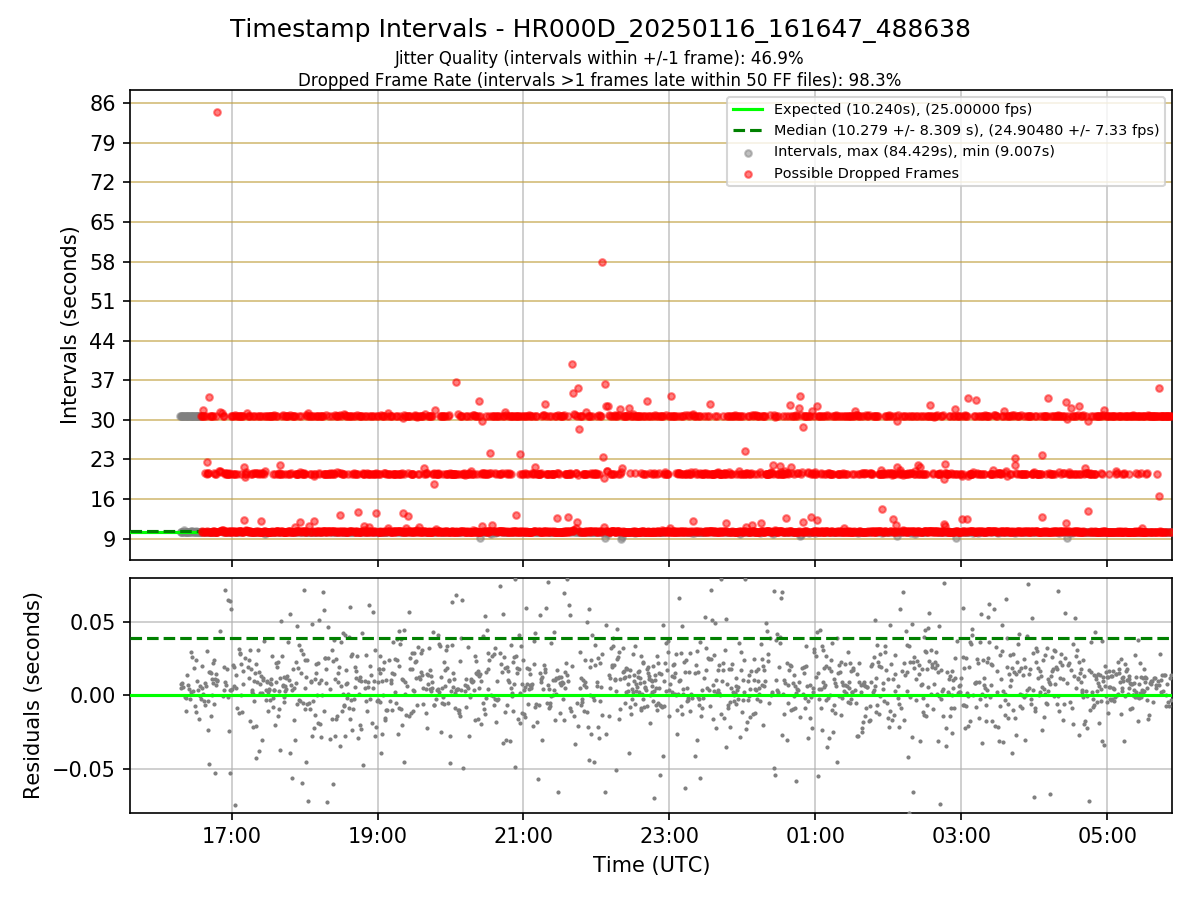This screenshot has width=1200, height=900.
Task: Click the y-axis tick label '23'
Action: 103,459
